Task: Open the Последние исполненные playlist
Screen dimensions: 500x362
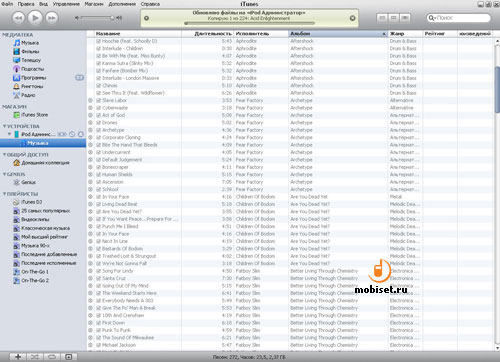Action: click(45, 263)
